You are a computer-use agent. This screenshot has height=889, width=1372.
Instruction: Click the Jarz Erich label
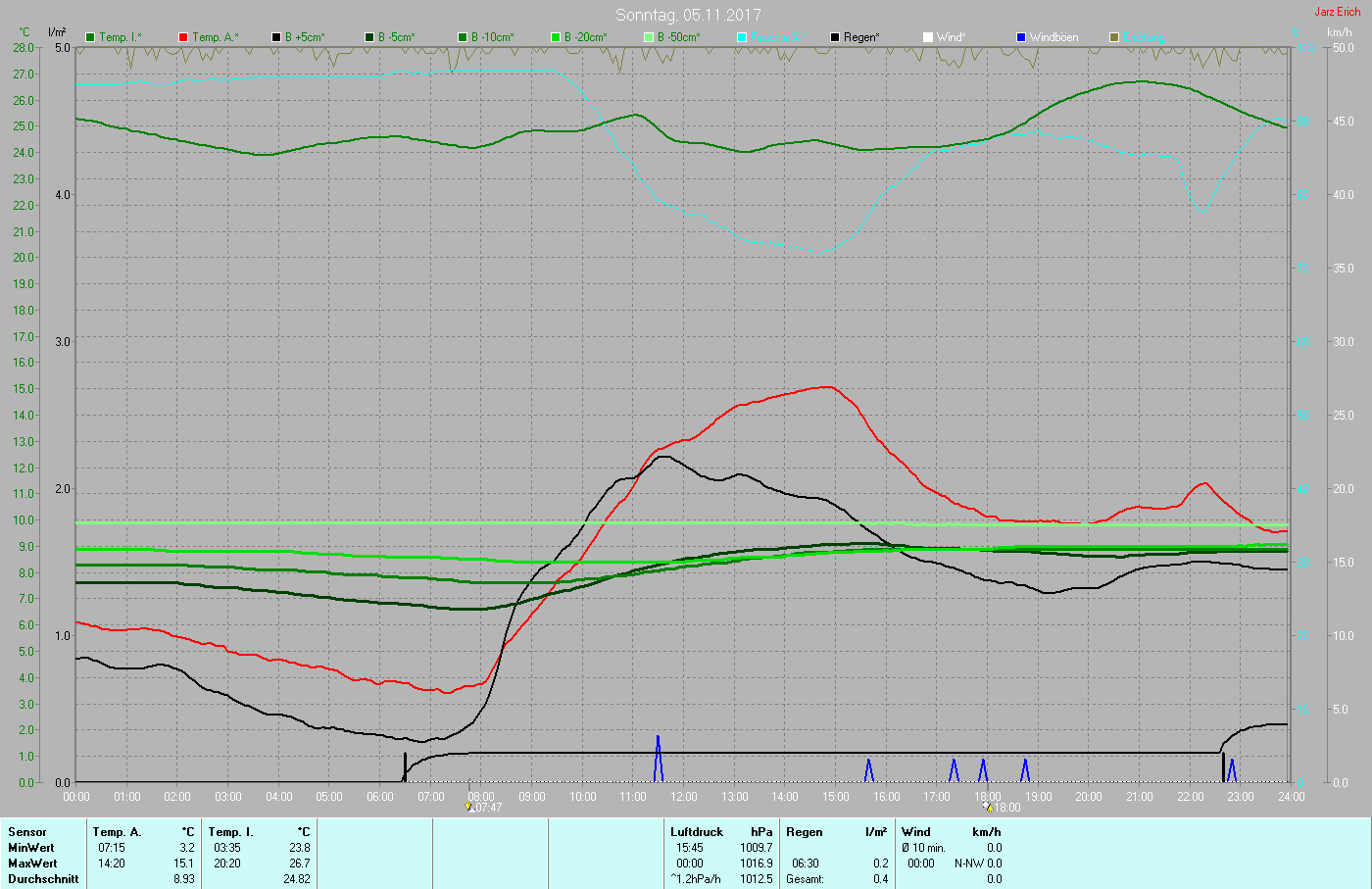pyautogui.click(x=1337, y=12)
